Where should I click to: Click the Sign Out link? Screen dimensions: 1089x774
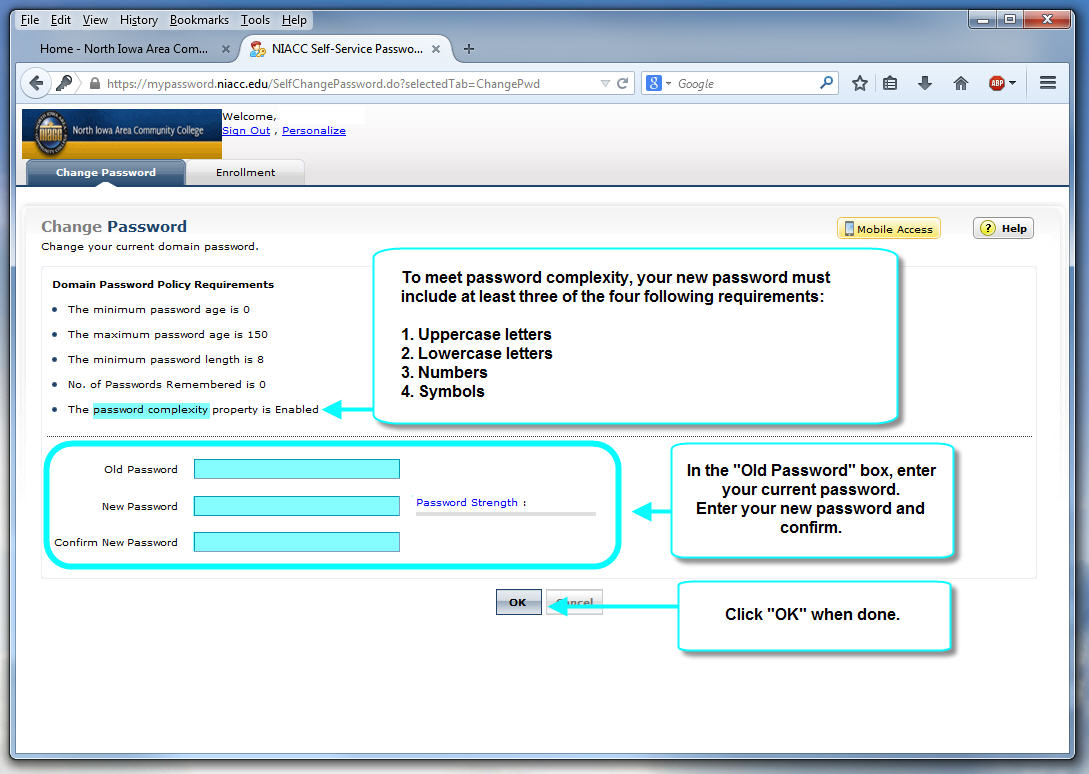245,130
